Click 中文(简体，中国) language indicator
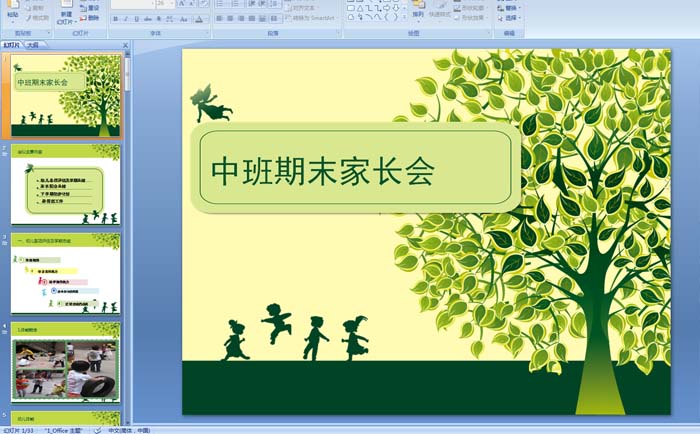Screen dimensions: 700x434 (x=129, y=430)
